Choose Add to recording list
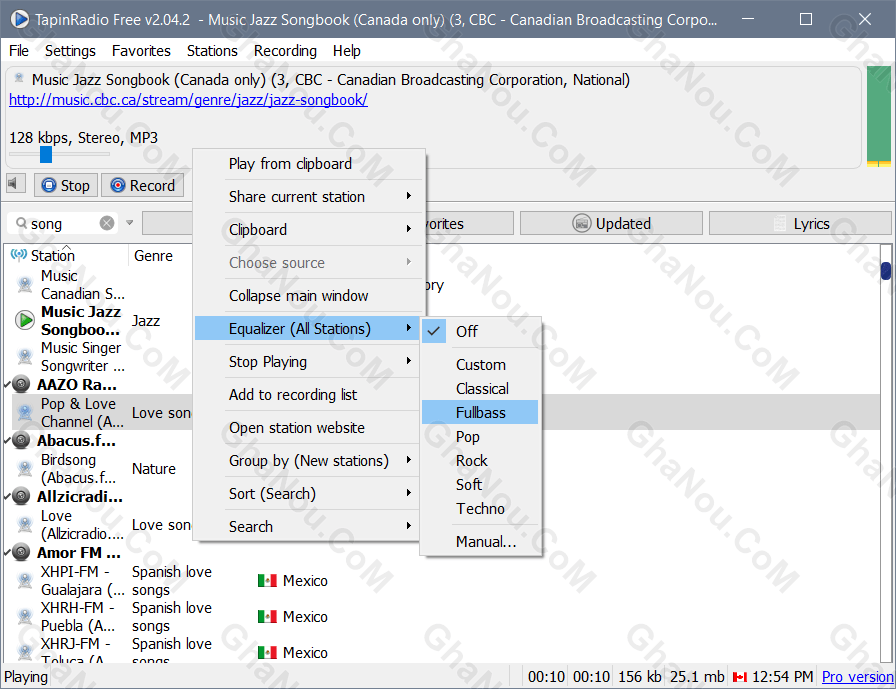This screenshot has height=689, width=896. tap(309, 395)
